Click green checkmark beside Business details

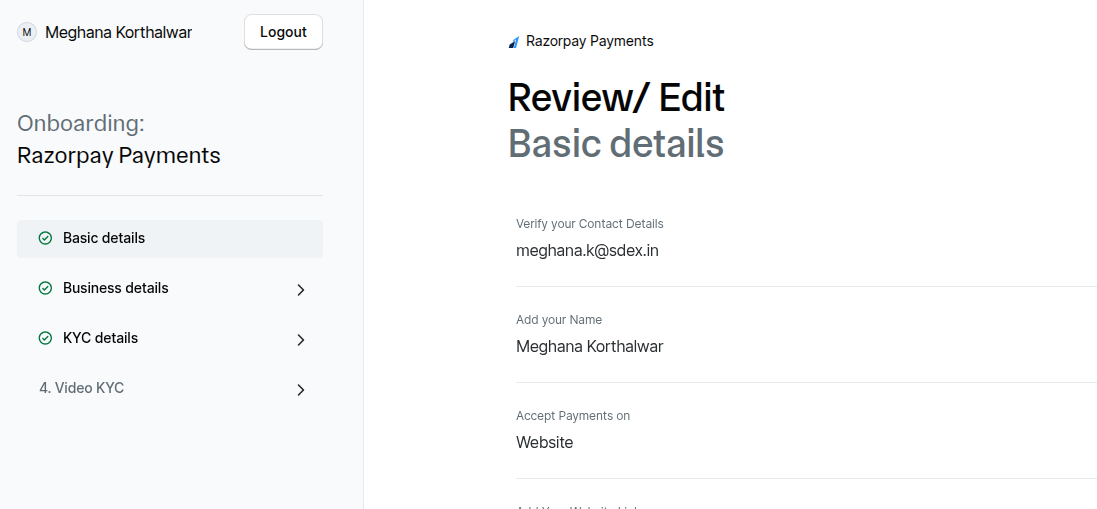45,288
